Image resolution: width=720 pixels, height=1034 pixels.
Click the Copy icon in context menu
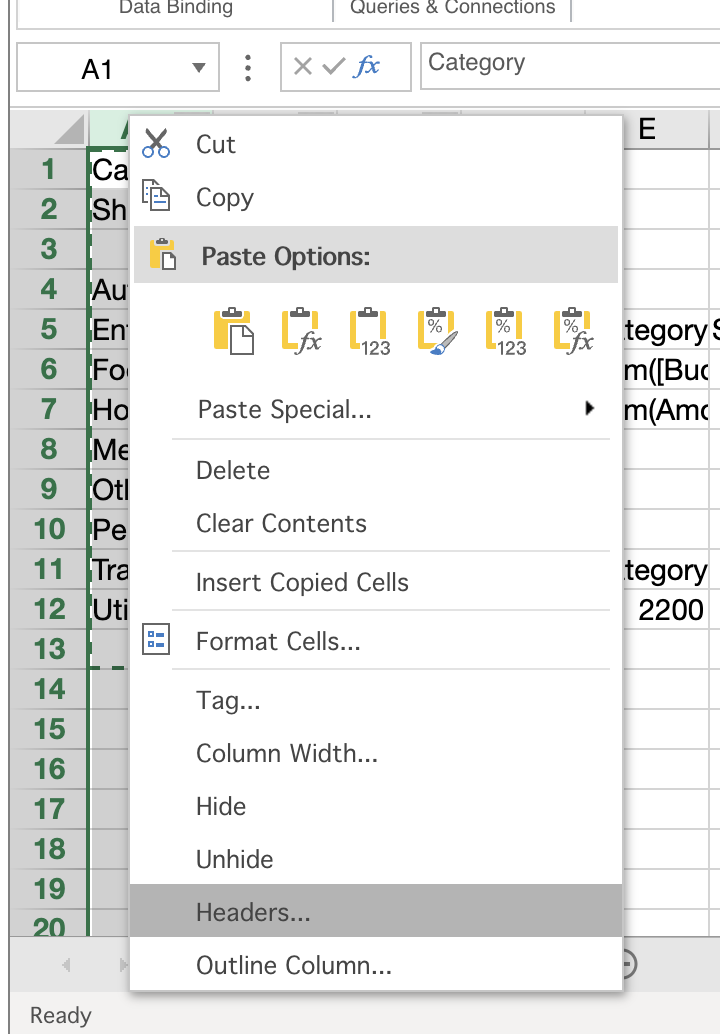point(156,195)
